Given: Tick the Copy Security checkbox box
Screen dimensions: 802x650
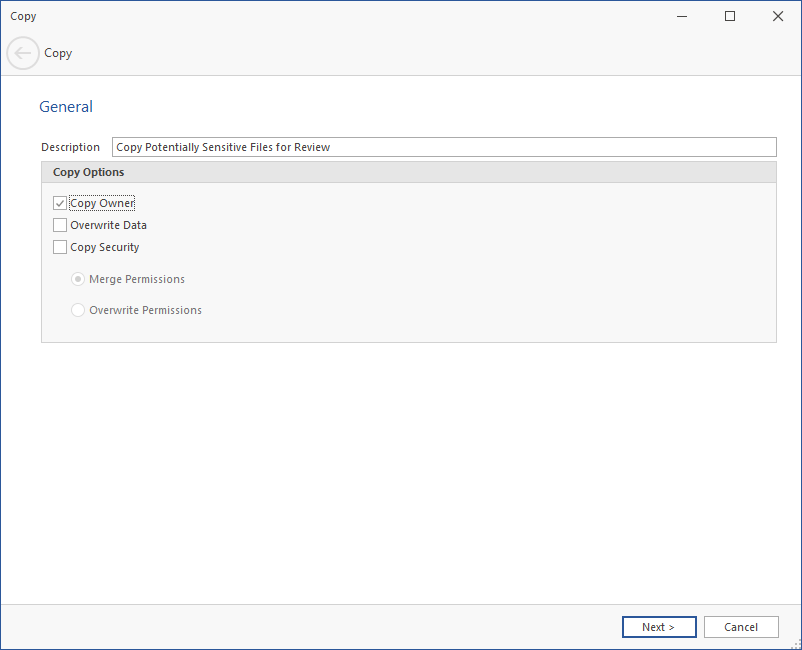Looking at the screenshot, I should click(60, 248).
